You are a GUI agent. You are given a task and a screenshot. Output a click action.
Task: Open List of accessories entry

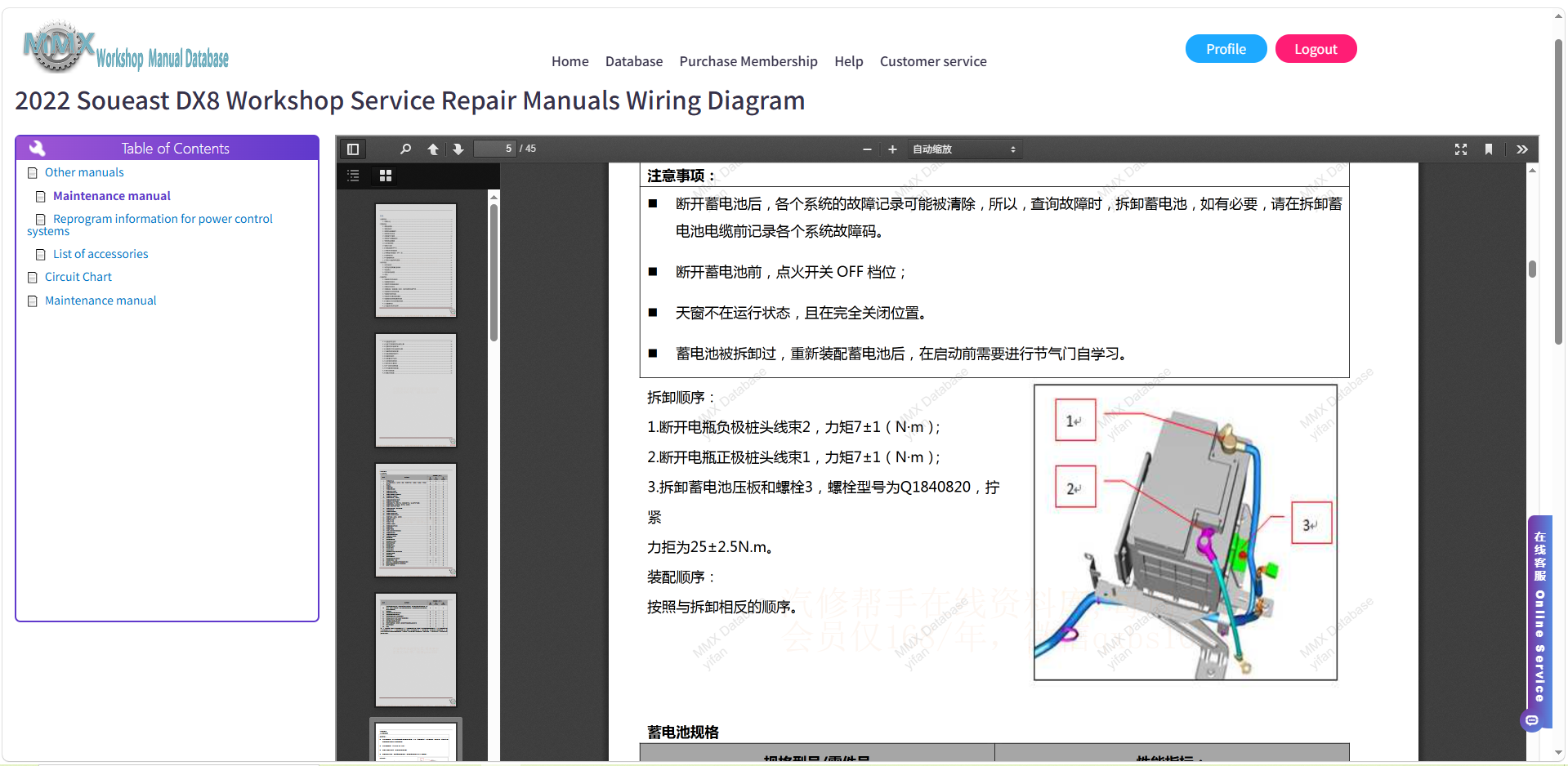101,254
